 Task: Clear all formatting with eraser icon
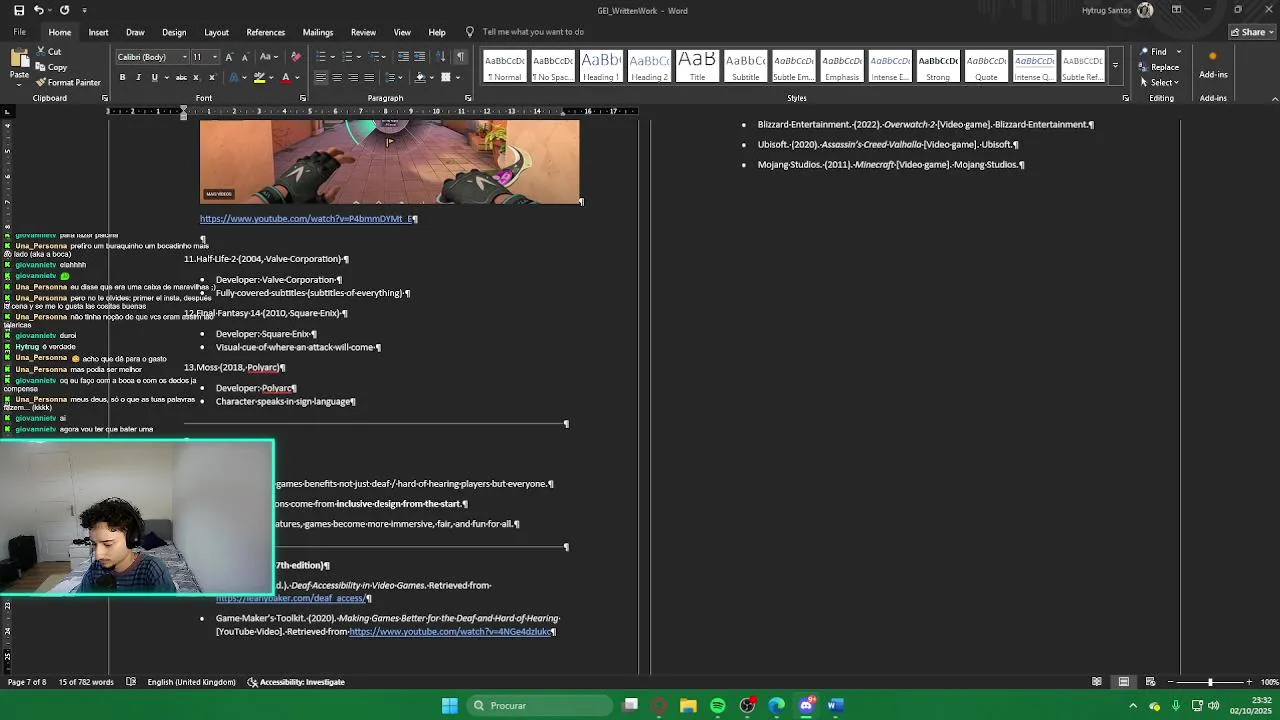coord(295,57)
